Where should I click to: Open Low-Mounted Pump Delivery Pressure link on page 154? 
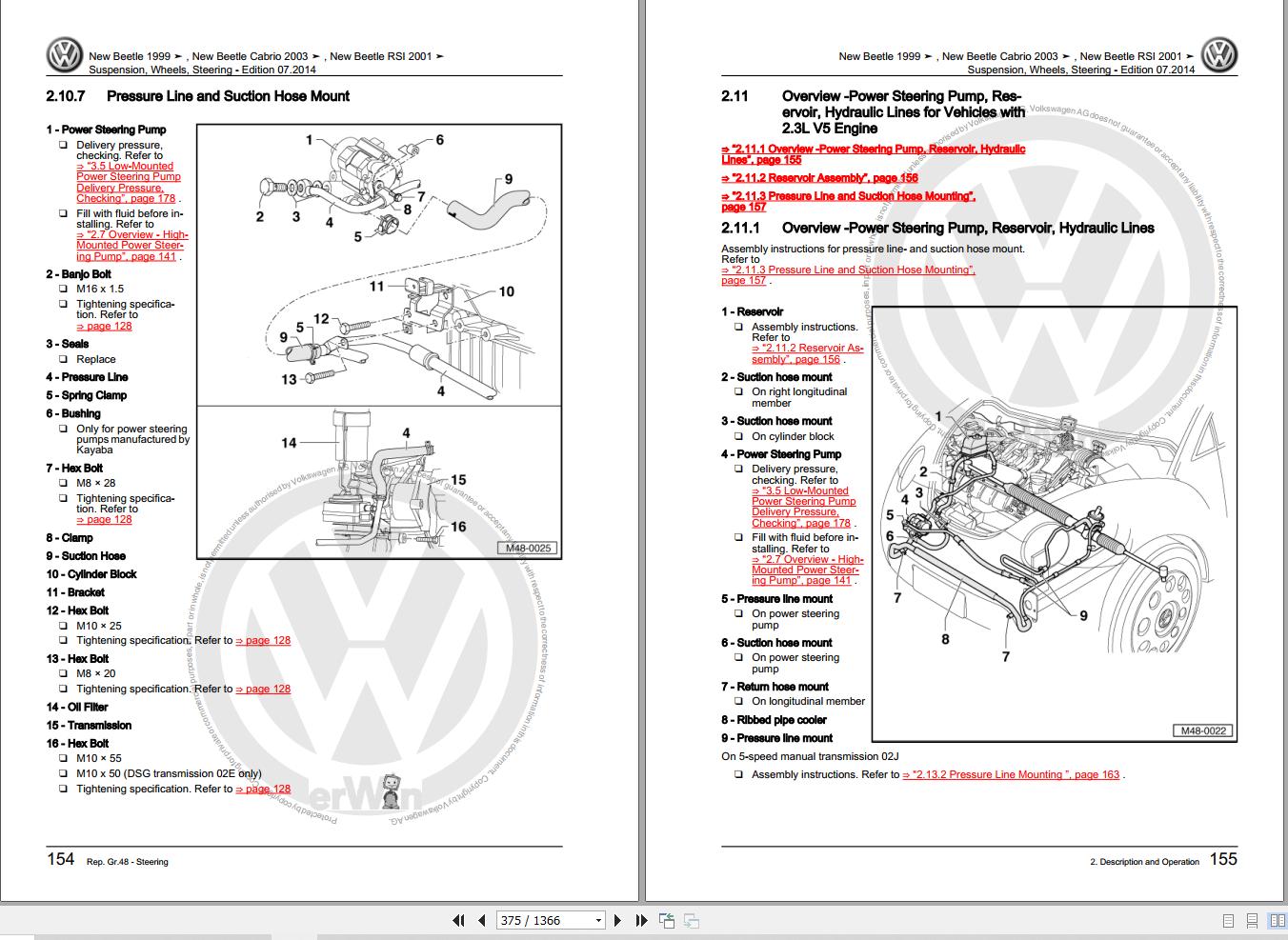(x=128, y=182)
